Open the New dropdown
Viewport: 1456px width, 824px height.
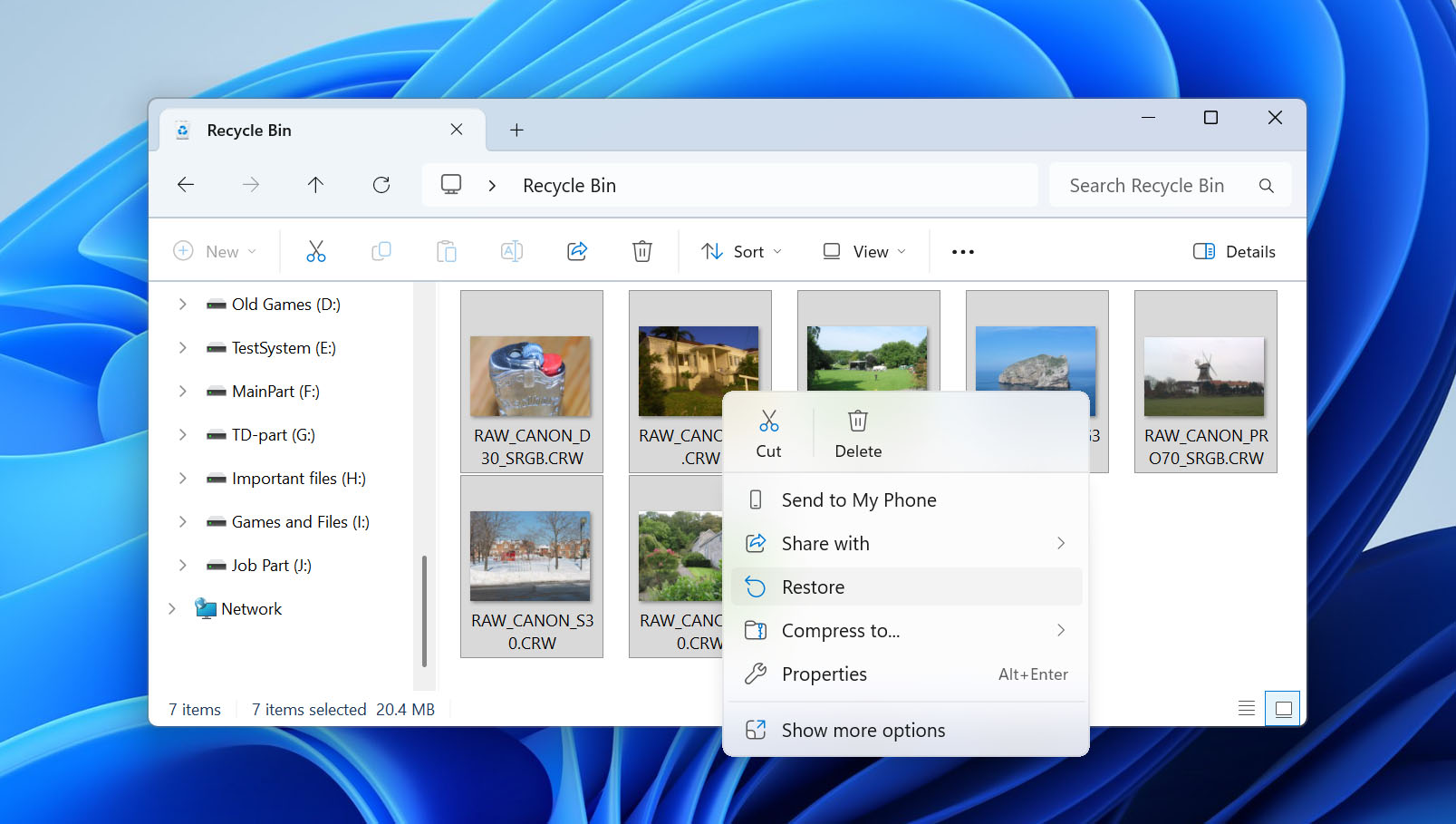point(216,251)
